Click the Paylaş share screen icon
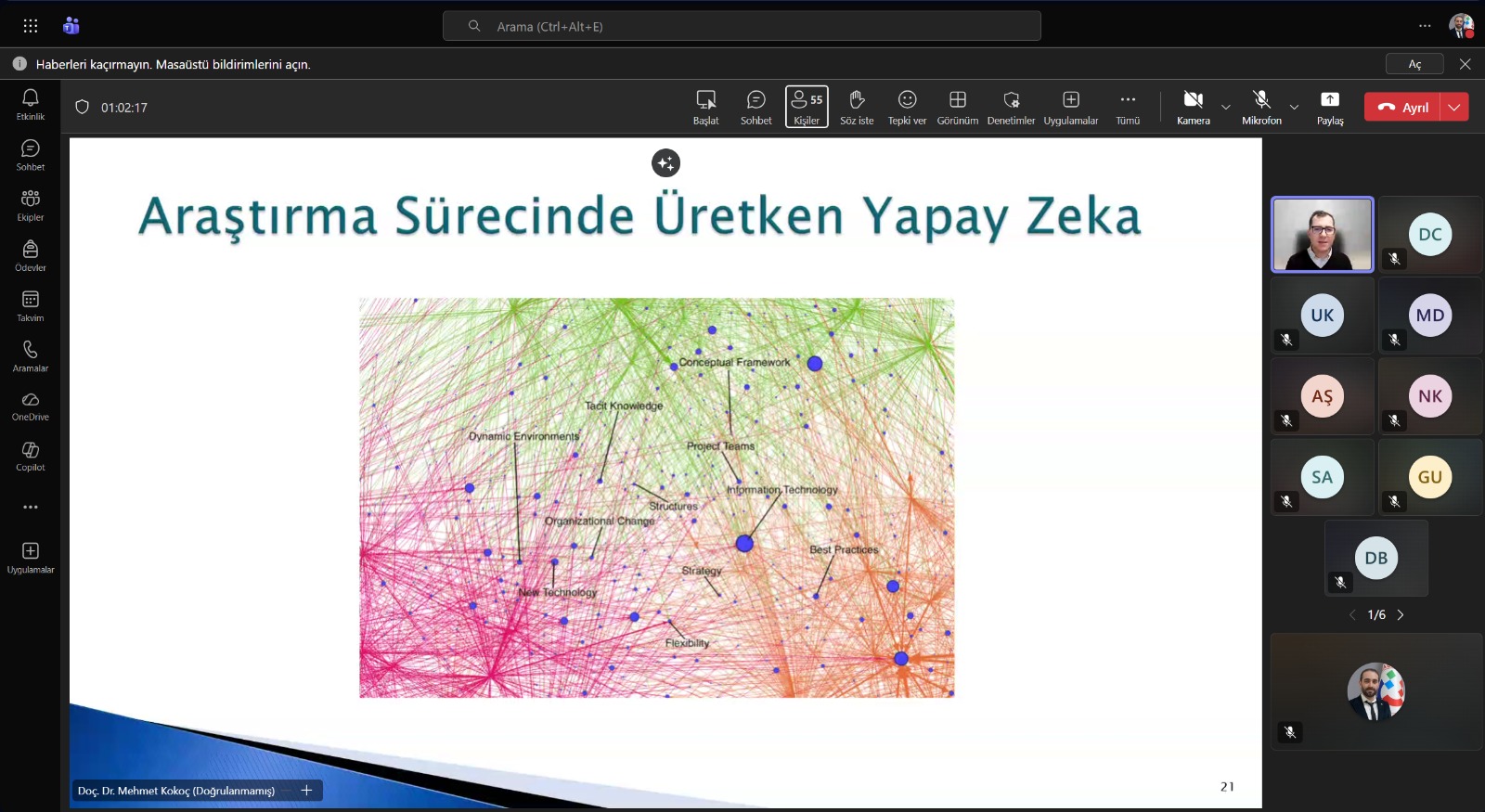 click(1330, 107)
